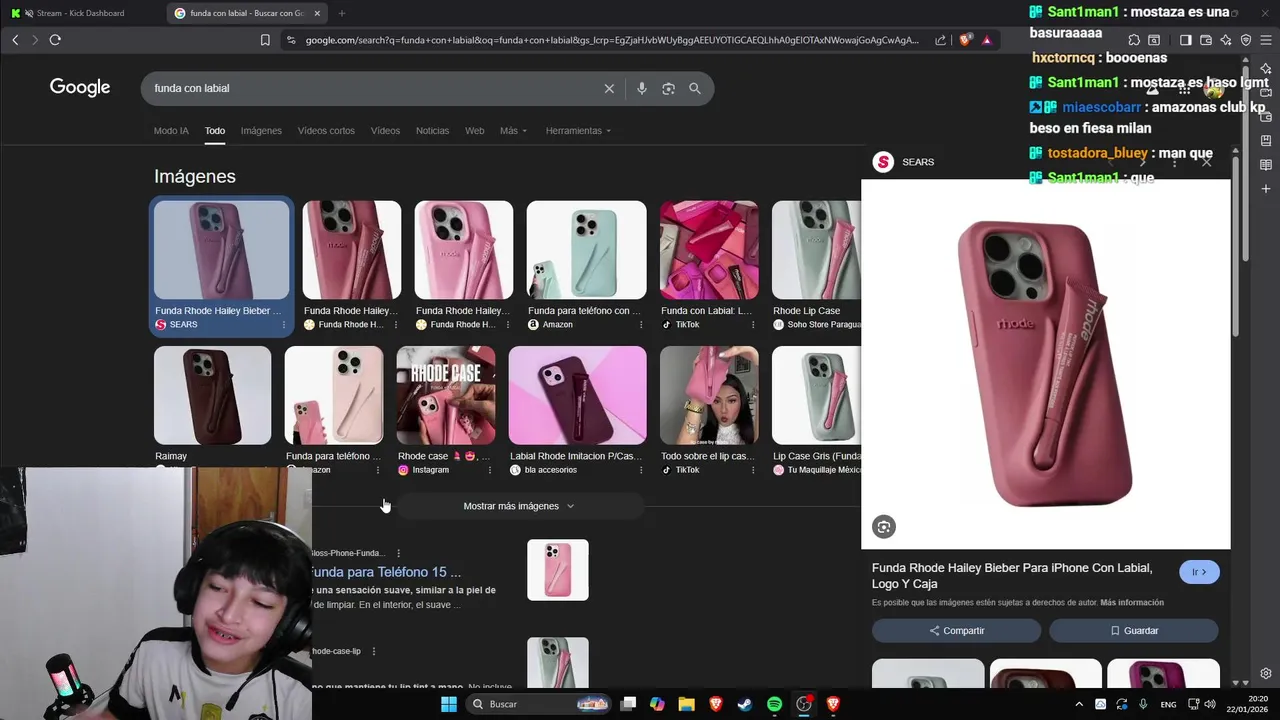This screenshot has height=720, width=1280.
Task: Open Brave Wallet in the toolbar
Action: click(1206, 40)
